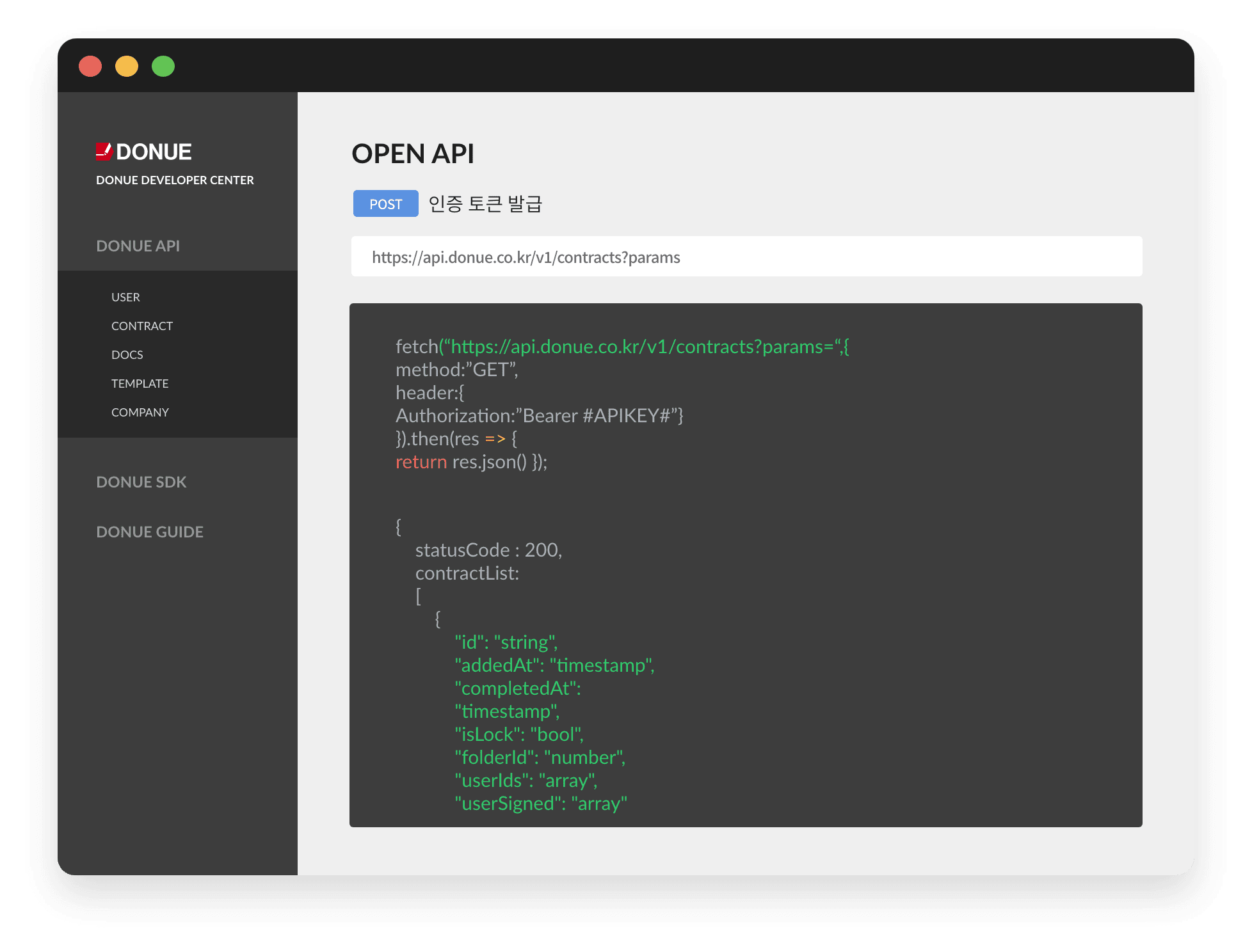
Task: Click the DONUE logo icon
Action: (x=104, y=152)
